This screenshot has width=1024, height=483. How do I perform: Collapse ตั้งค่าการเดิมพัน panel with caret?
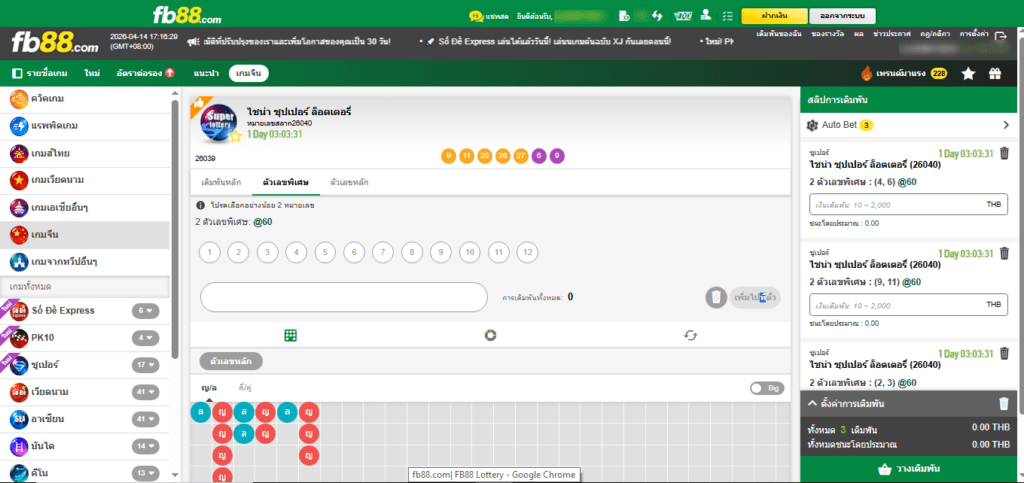(x=812, y=403)
